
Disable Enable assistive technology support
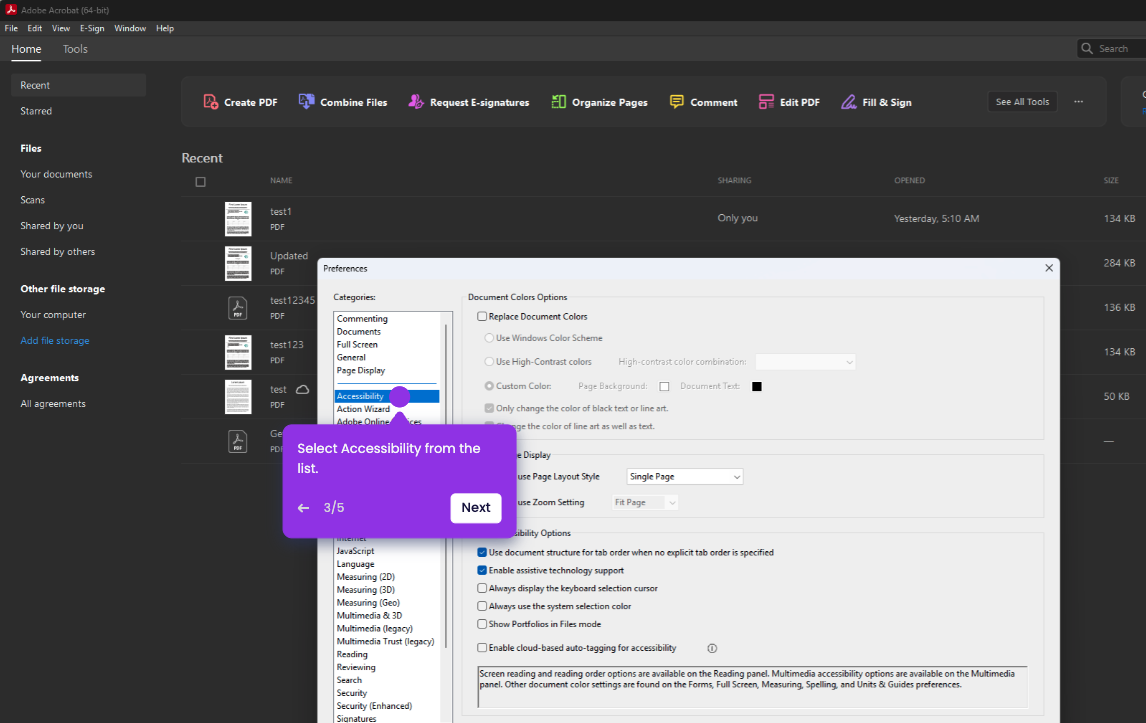tap(482, 570)
